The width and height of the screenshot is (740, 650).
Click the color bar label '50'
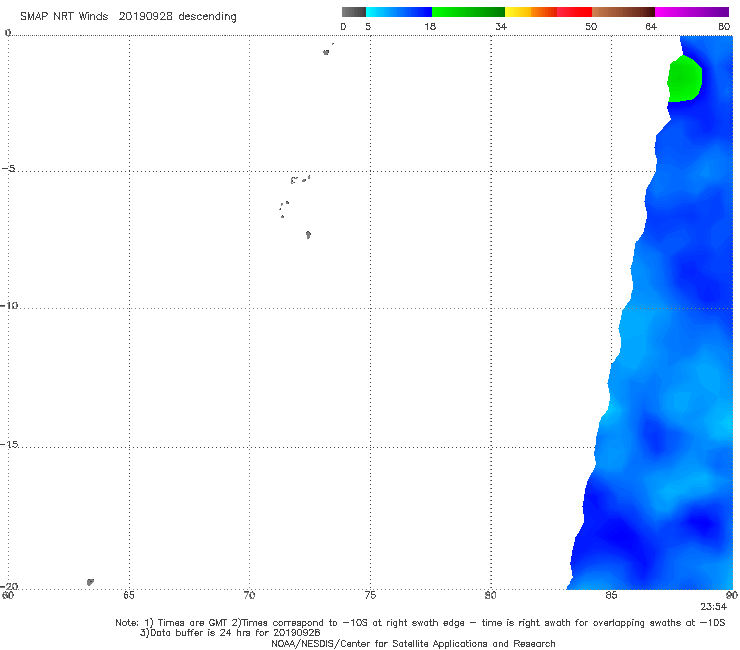pos(591,27)
